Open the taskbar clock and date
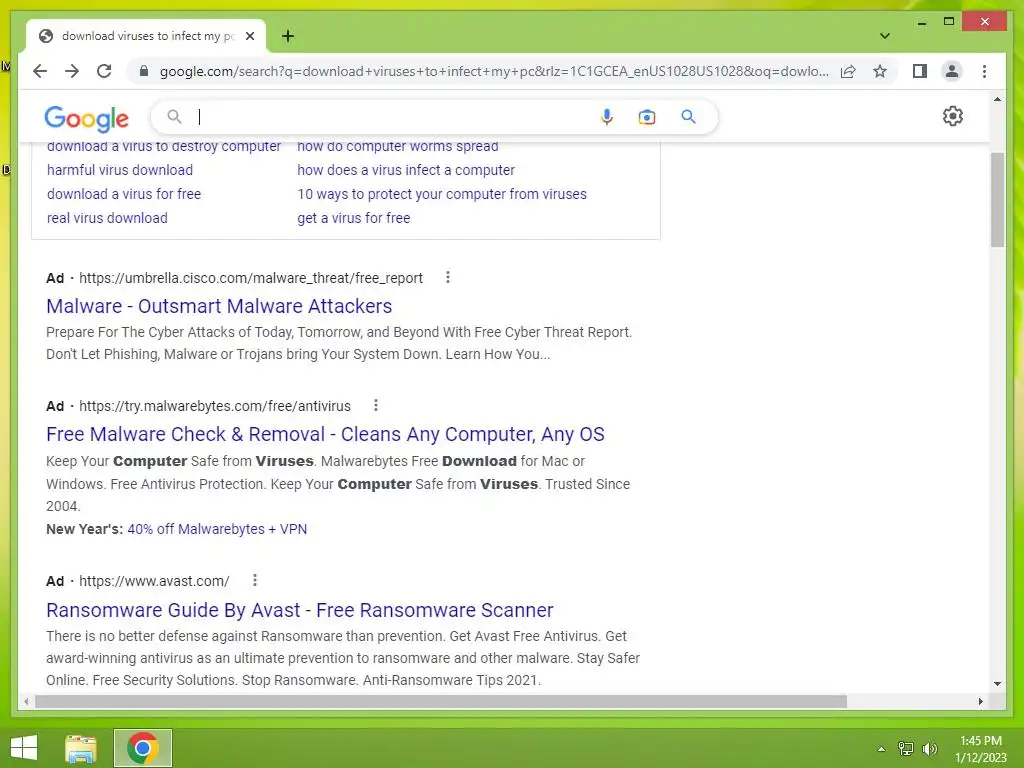 coord(981,749)
